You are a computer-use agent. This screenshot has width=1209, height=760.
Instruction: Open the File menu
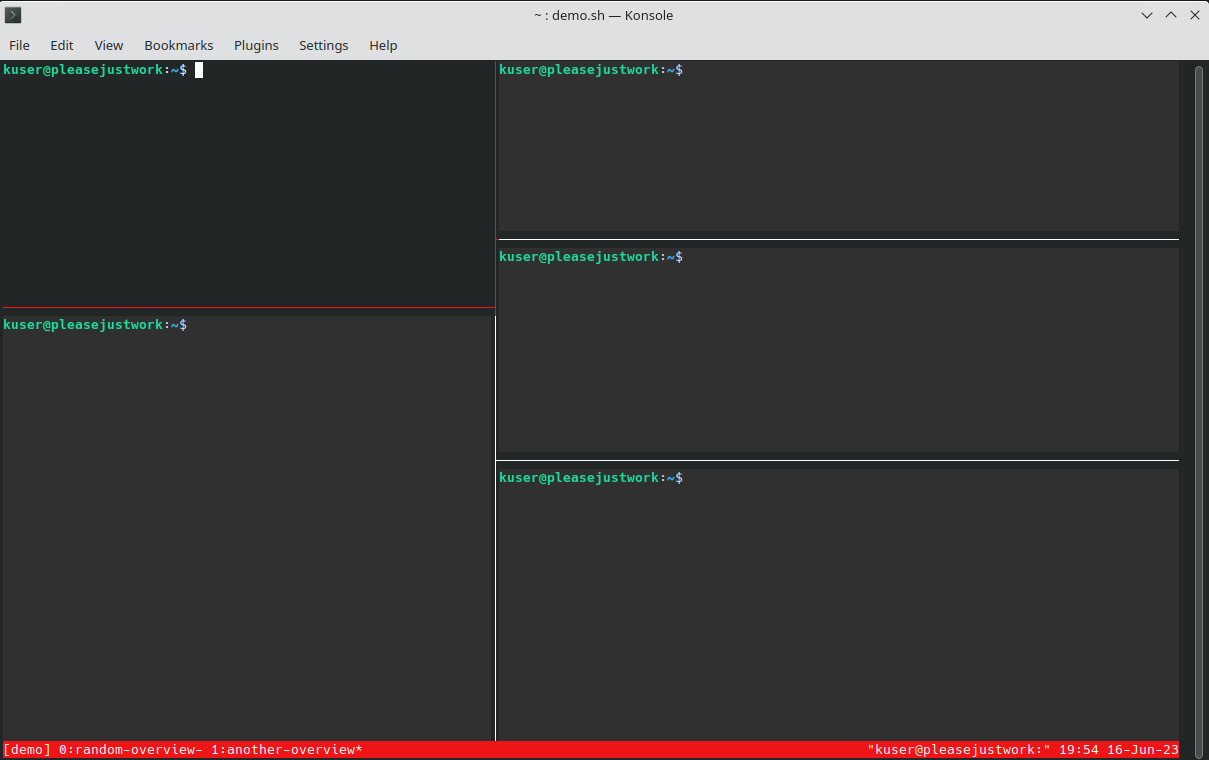[19, 45]
